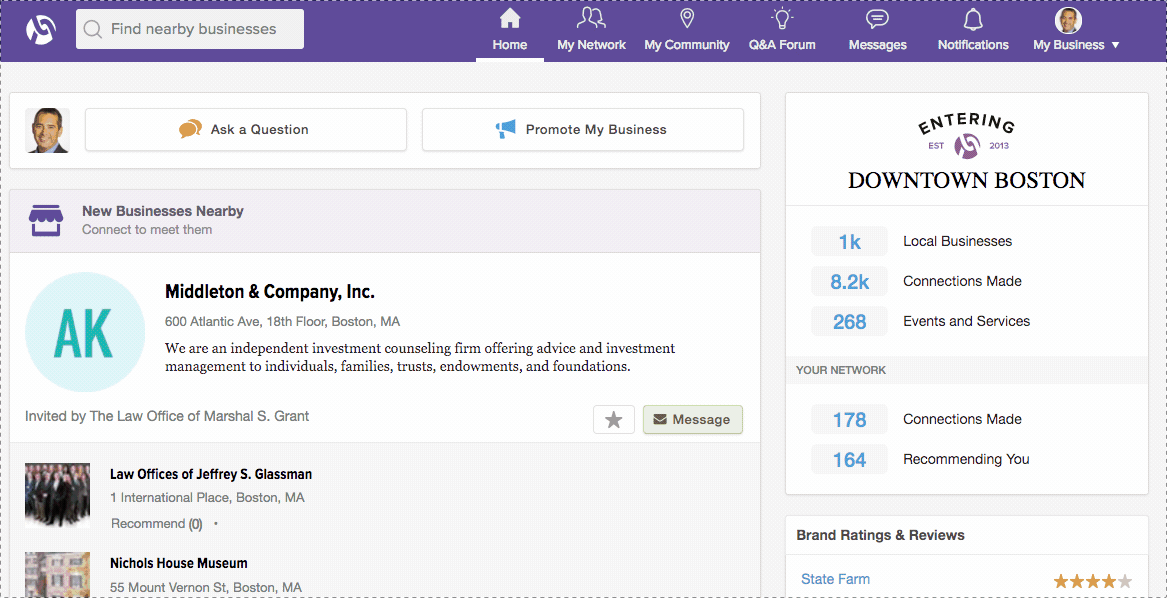Open the Notifications tab
Viewport: 1167px width, 598px height.
pos(973,45)
